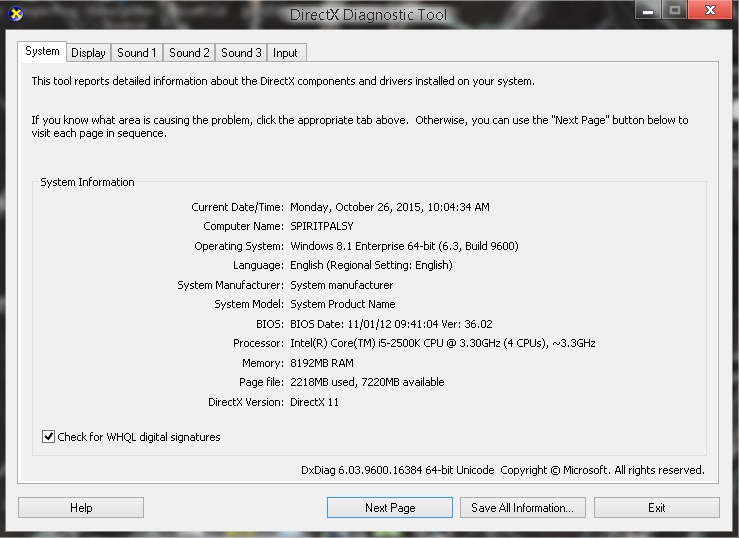Click the DirectX Diagnostic Tool title bar text
The image size is (739, 538).
[x=368, y=15]
